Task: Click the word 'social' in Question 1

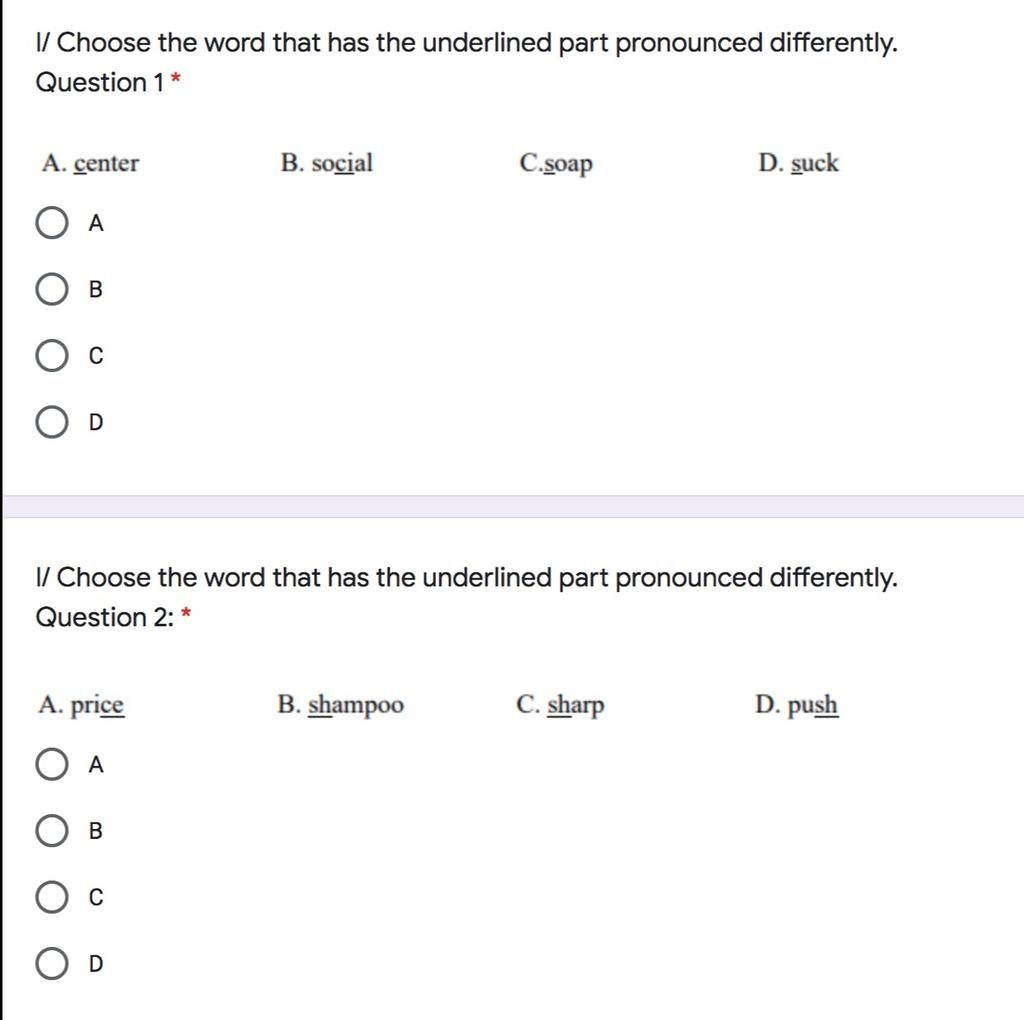Action: [x=342, y=163]
